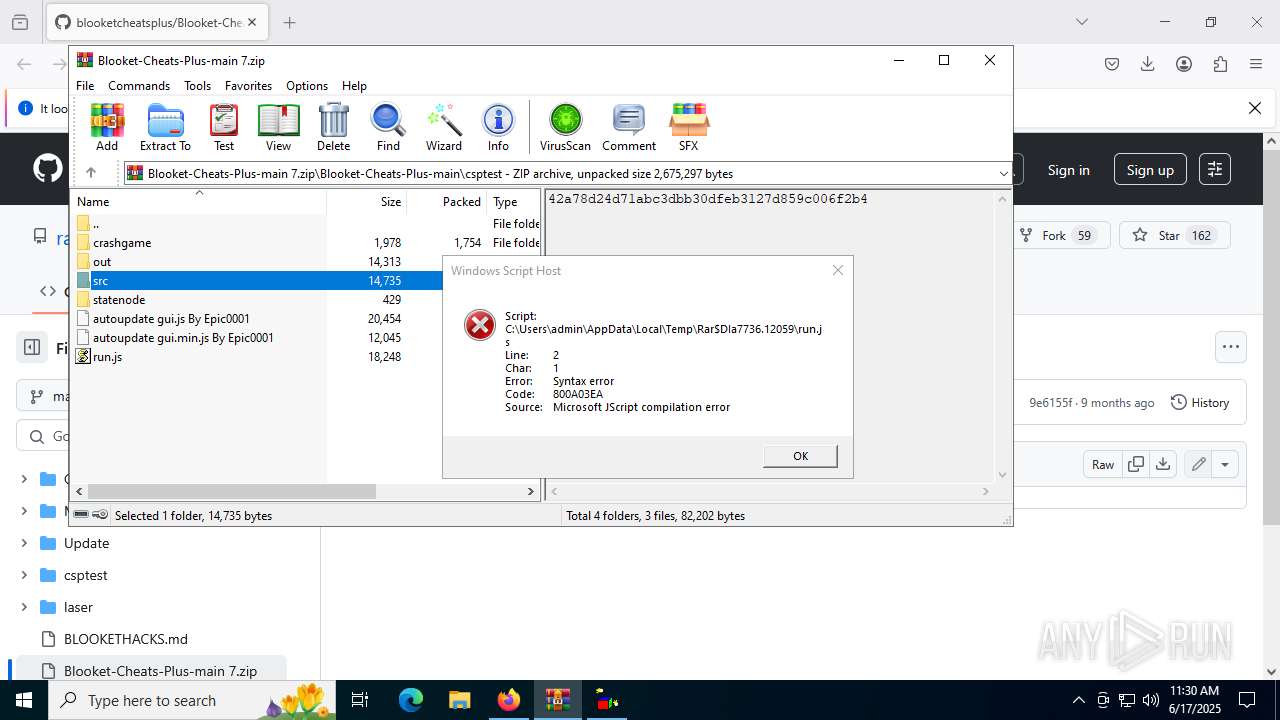Open the Wizard wand icon
This screenshot has height=720, width=1280.
pyautogui.click(x=444, y=127)
